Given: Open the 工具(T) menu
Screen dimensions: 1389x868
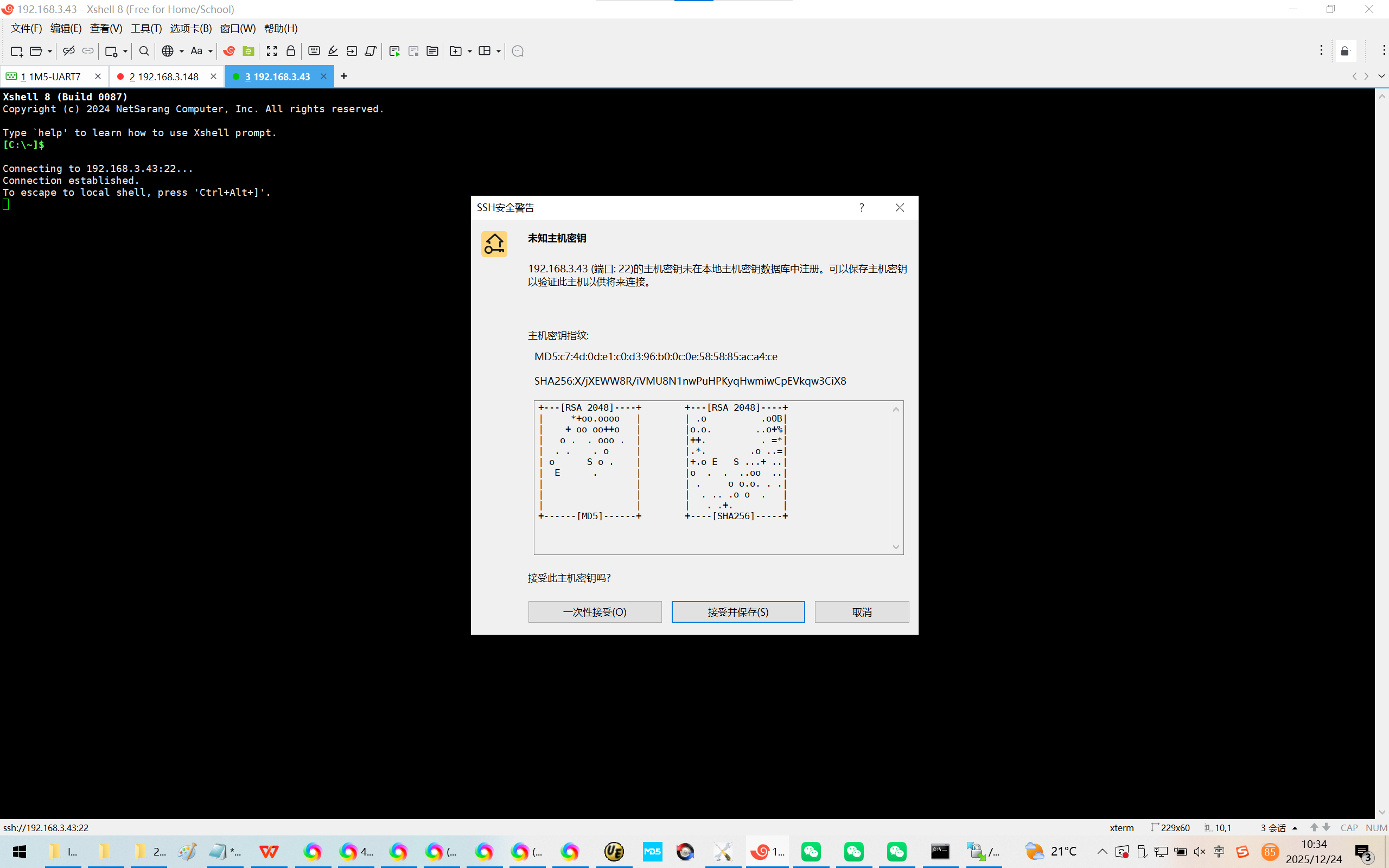Looking at the screenshot, I should 146,28.
